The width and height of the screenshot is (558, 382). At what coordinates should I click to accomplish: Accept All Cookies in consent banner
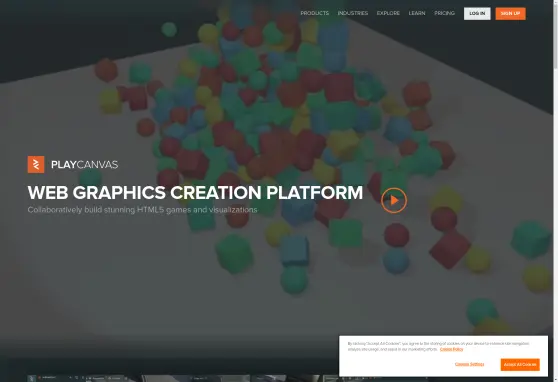click(520, 365)
